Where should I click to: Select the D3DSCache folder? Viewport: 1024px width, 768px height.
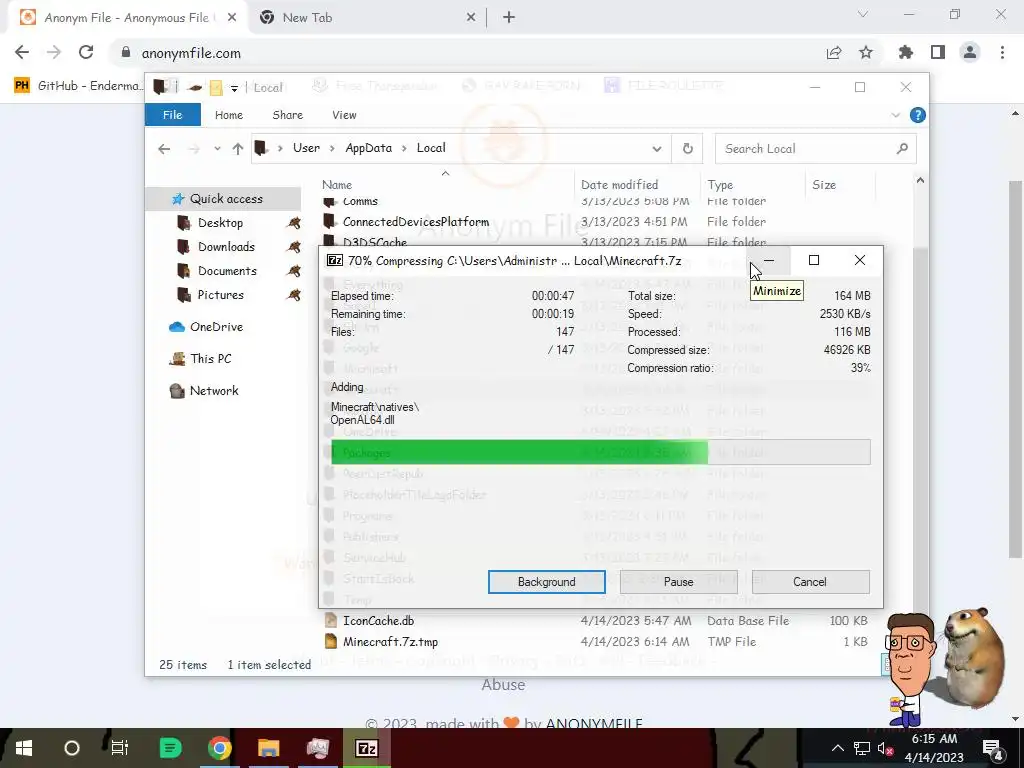(374, 243)
